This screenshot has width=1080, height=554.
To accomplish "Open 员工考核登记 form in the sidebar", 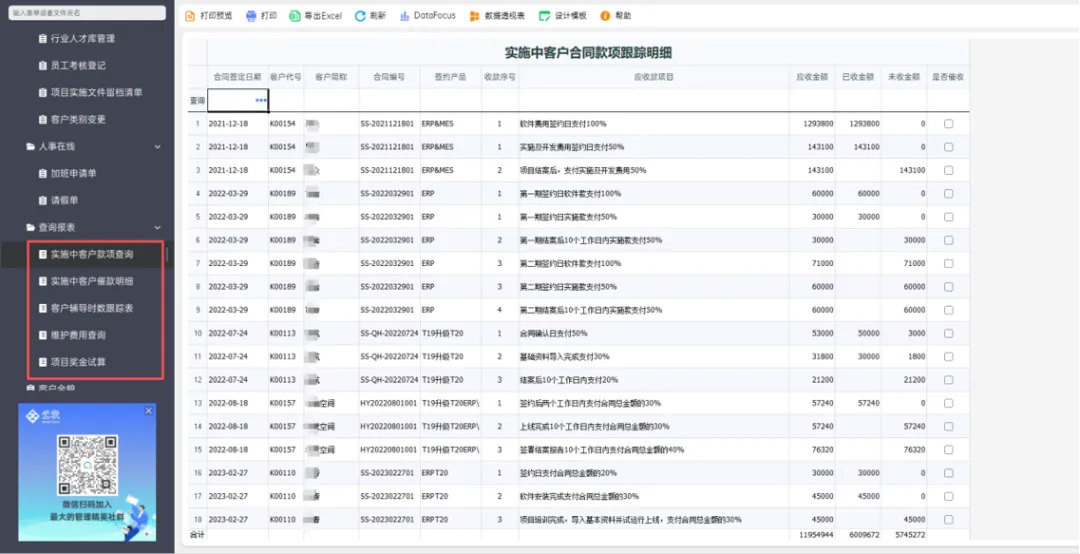I will click(72, 65).
